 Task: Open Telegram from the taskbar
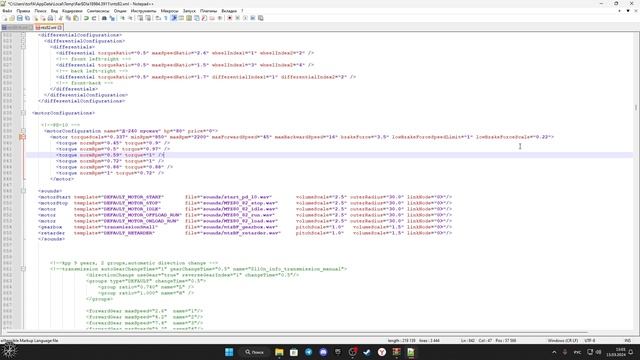click(309, 352)
